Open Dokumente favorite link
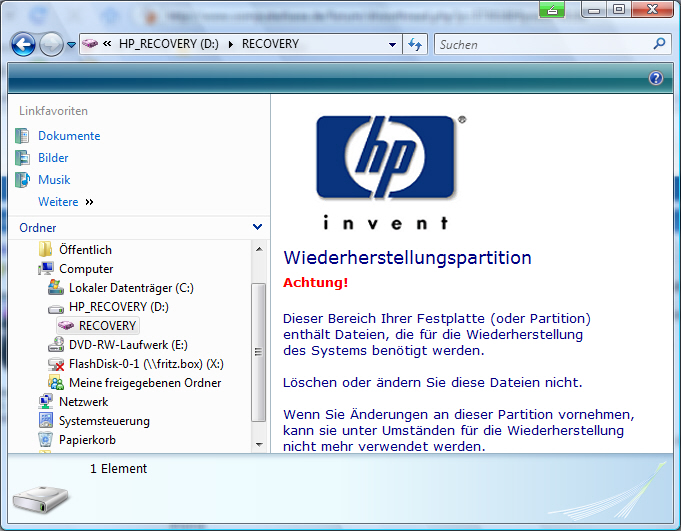This screenshot has width=681, height=531. point(69,136)
